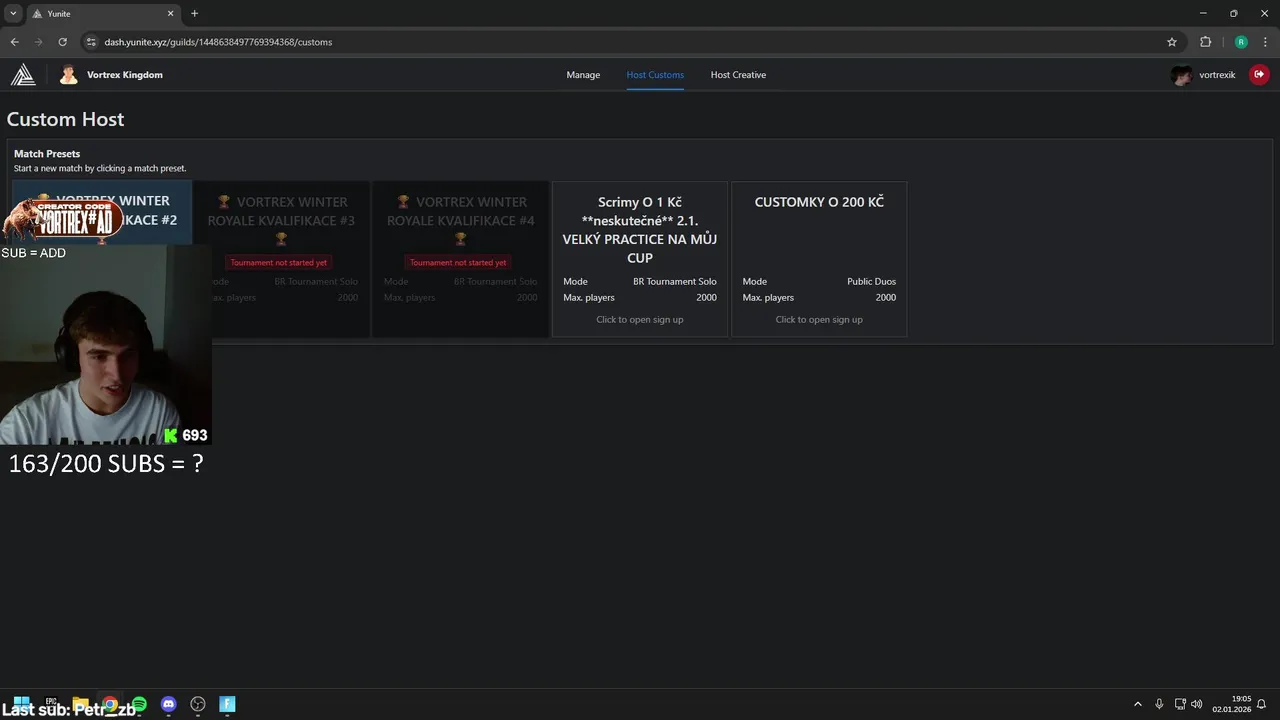This screenshot has height=720, width=1280.
Task: Click 'Click to open sign up' on CUSTOMKY card
Action: 819,320
